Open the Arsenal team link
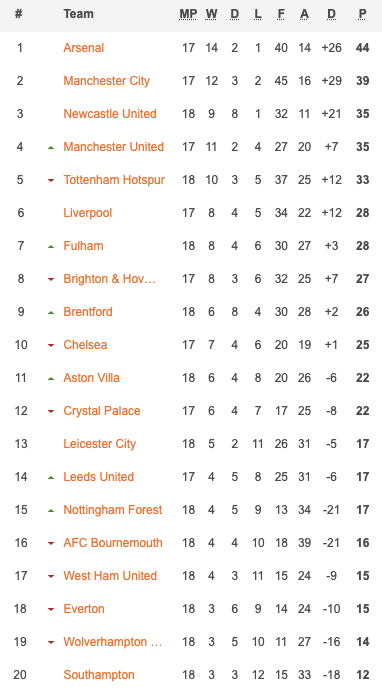 84,48
